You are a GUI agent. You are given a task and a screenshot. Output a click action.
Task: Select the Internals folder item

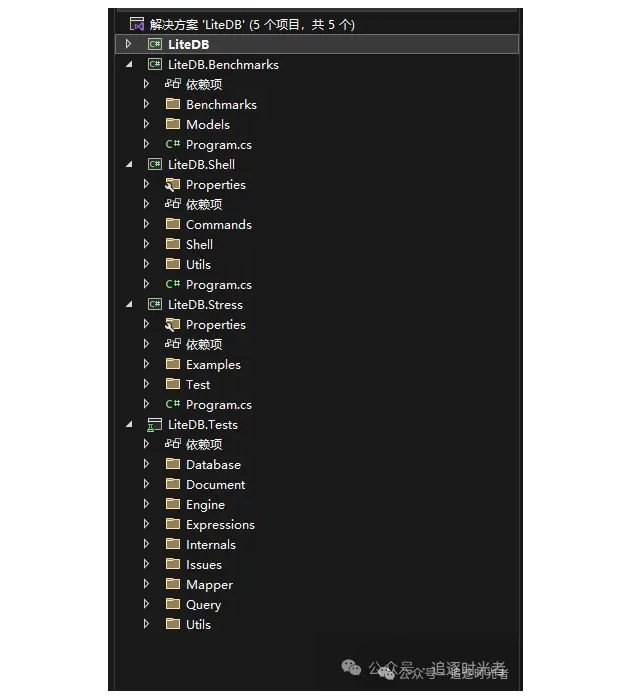pyautogui.click(x=210, y=544)
